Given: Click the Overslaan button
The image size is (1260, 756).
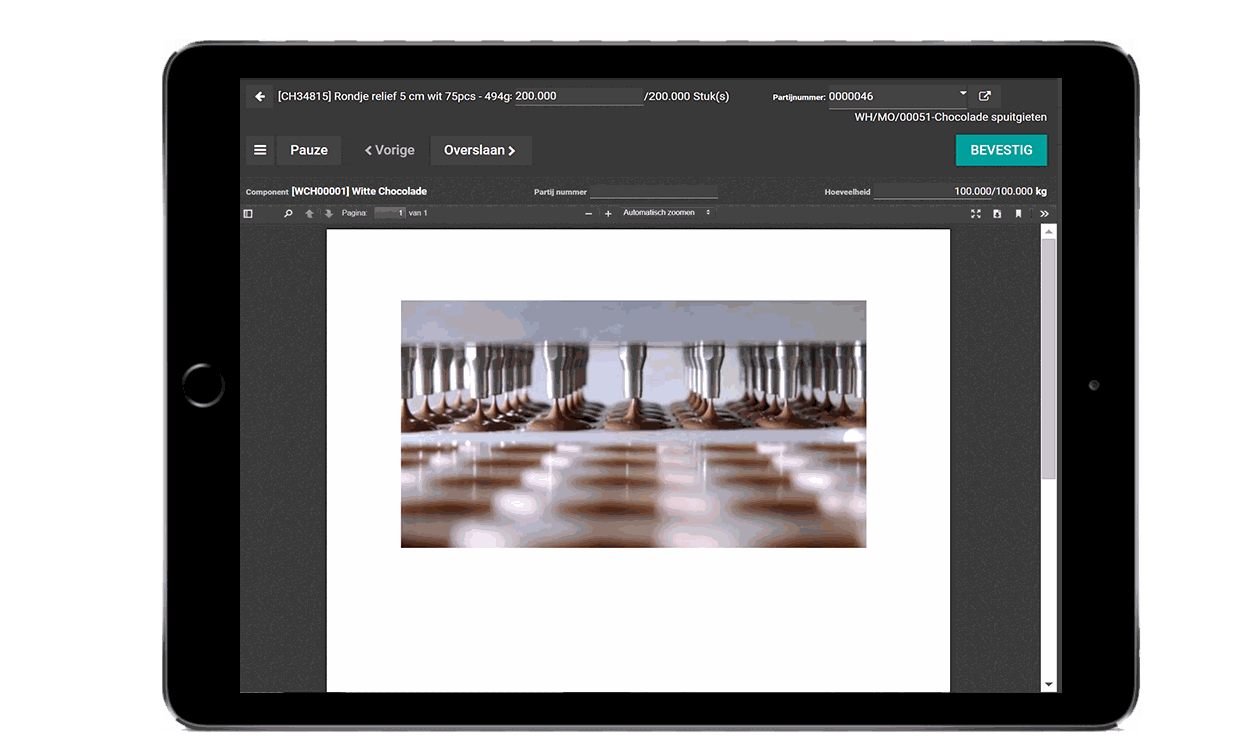Looking at the screenshot, I should click(x=481, y=150).
